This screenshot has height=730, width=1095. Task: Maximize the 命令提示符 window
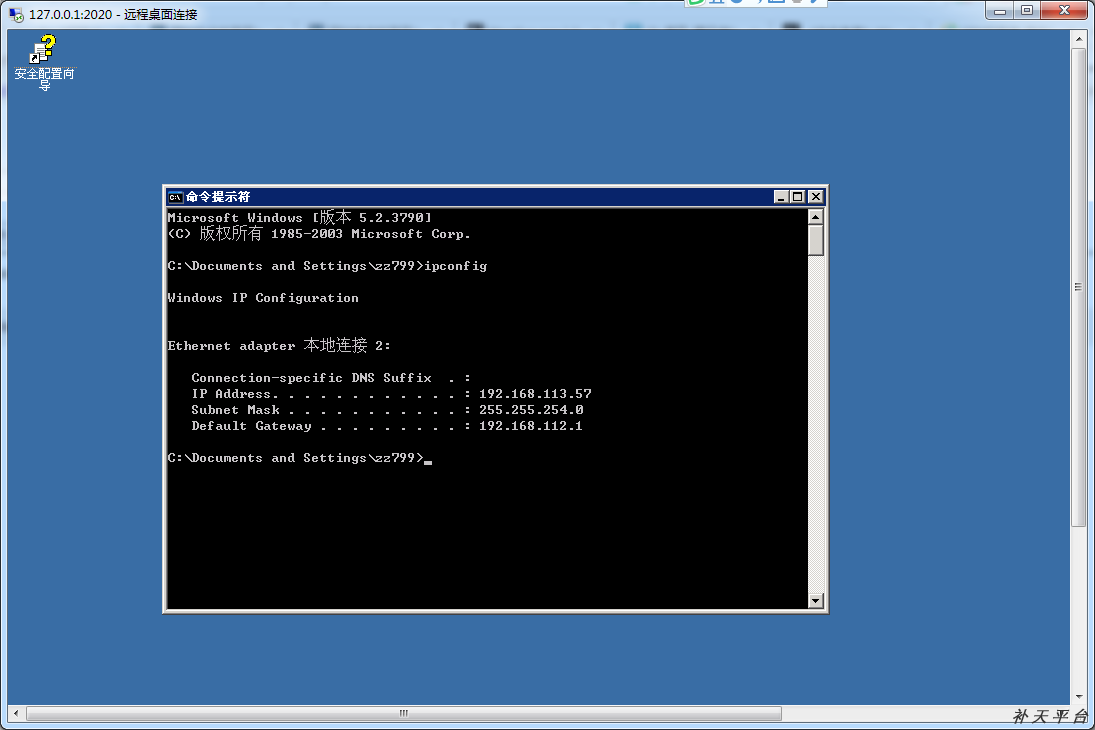pyautogui.click(x=798, y=197)
